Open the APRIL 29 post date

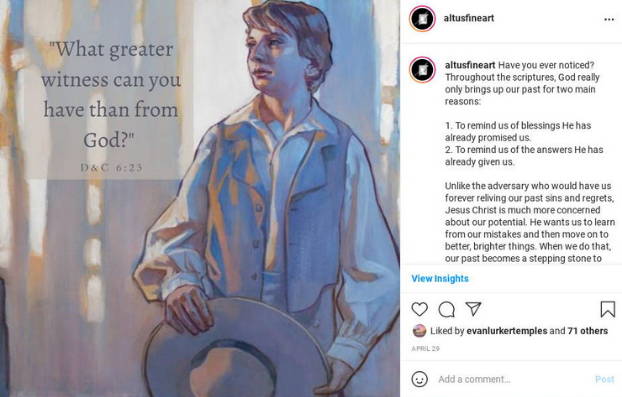(x=425, y=349)
